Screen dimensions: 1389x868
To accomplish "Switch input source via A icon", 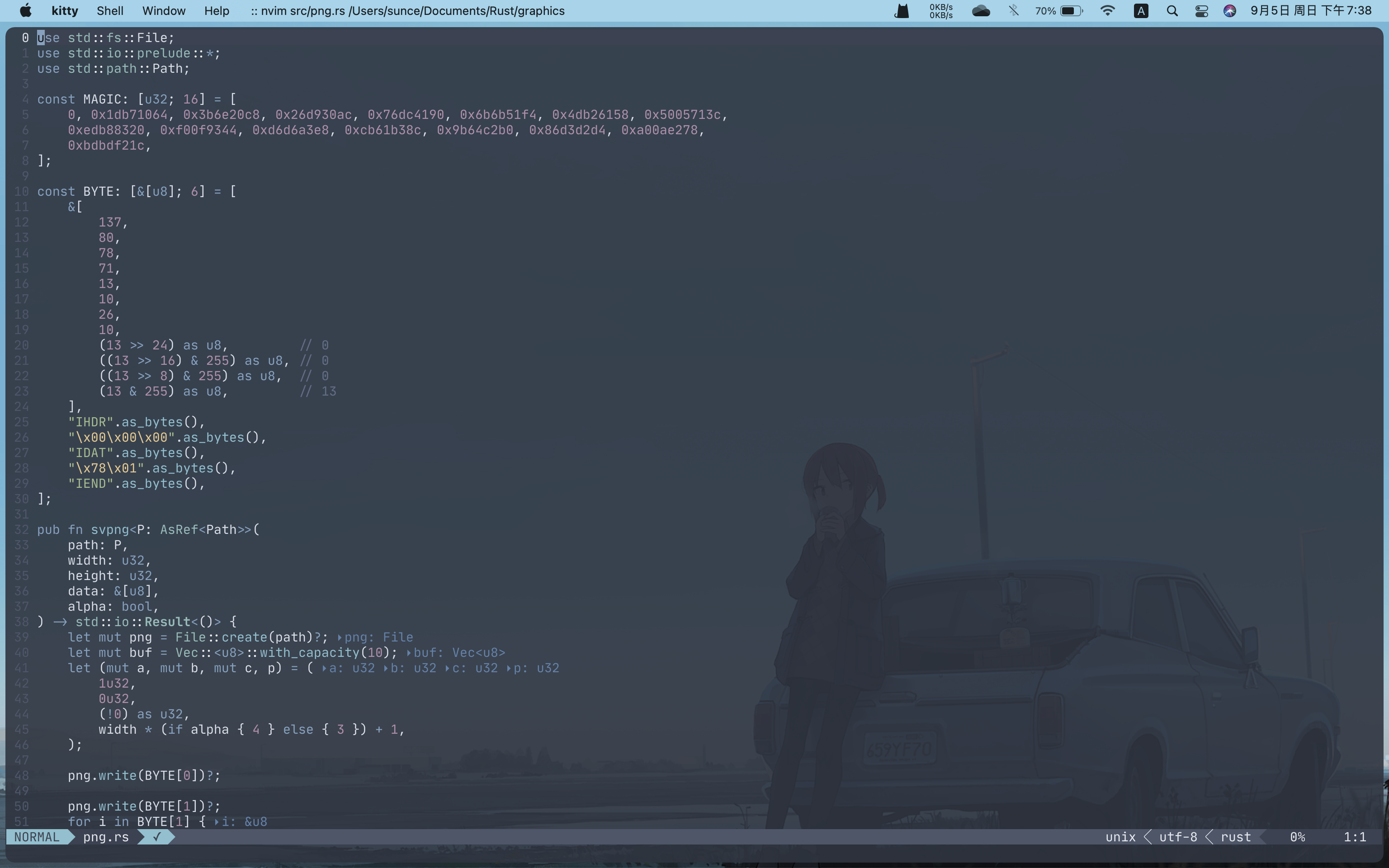I will (1141, 10).
